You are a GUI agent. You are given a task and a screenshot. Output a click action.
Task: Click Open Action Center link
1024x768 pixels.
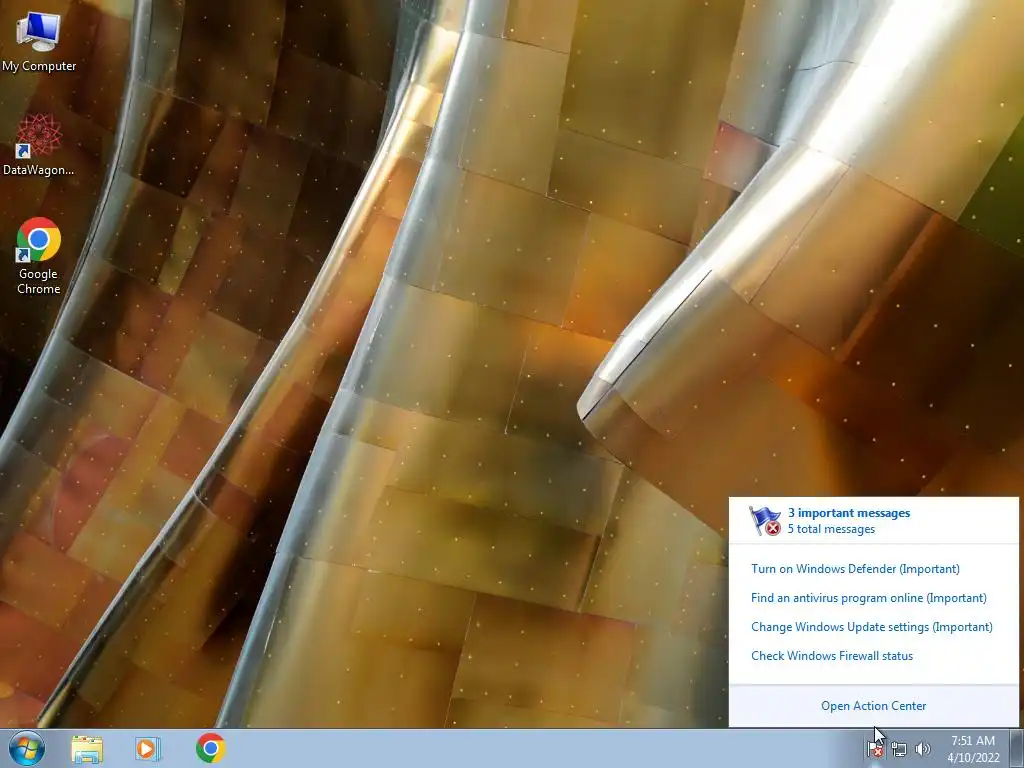point(873,706)
